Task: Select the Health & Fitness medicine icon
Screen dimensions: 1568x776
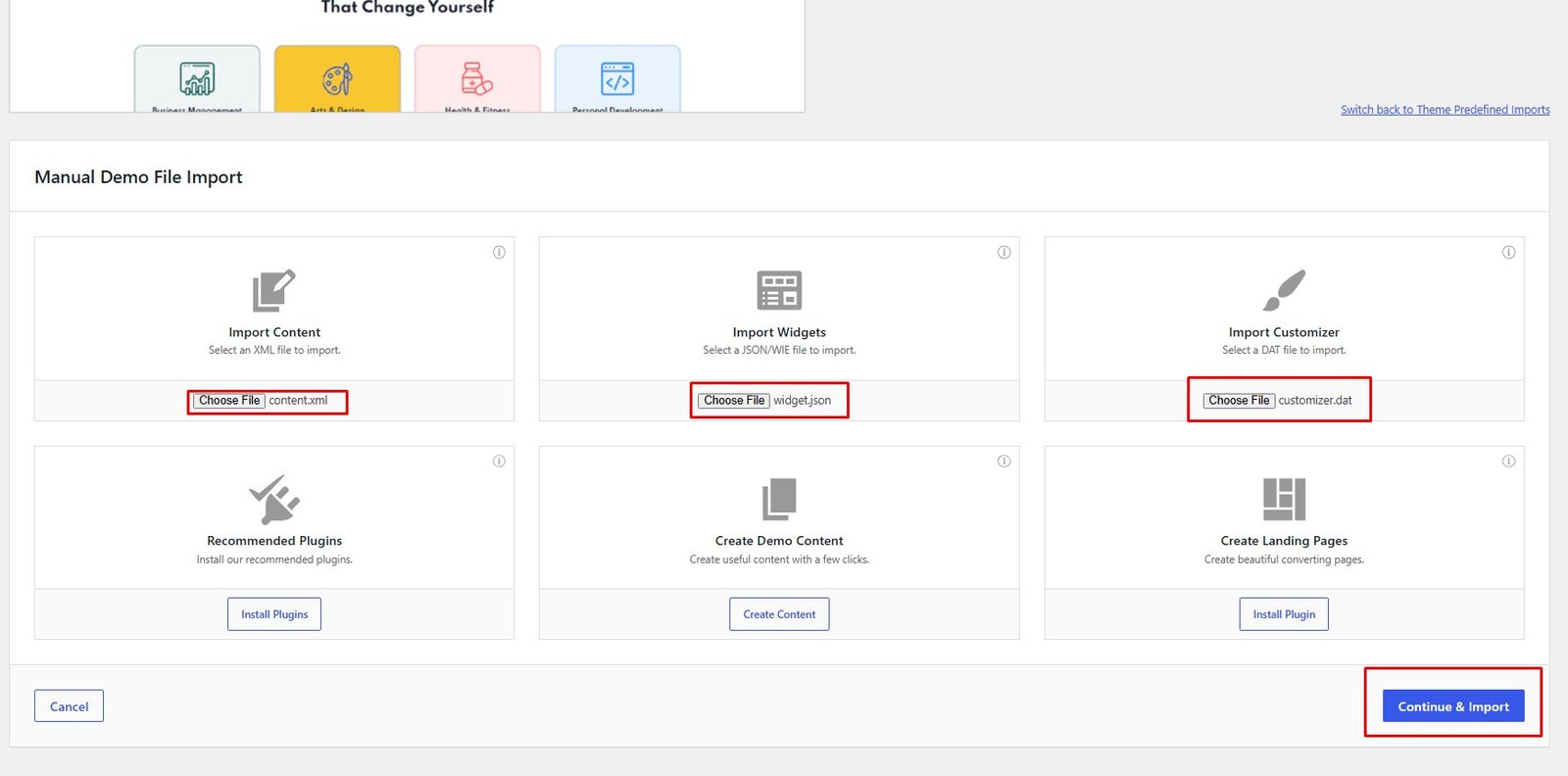Action: pos(477,78)
